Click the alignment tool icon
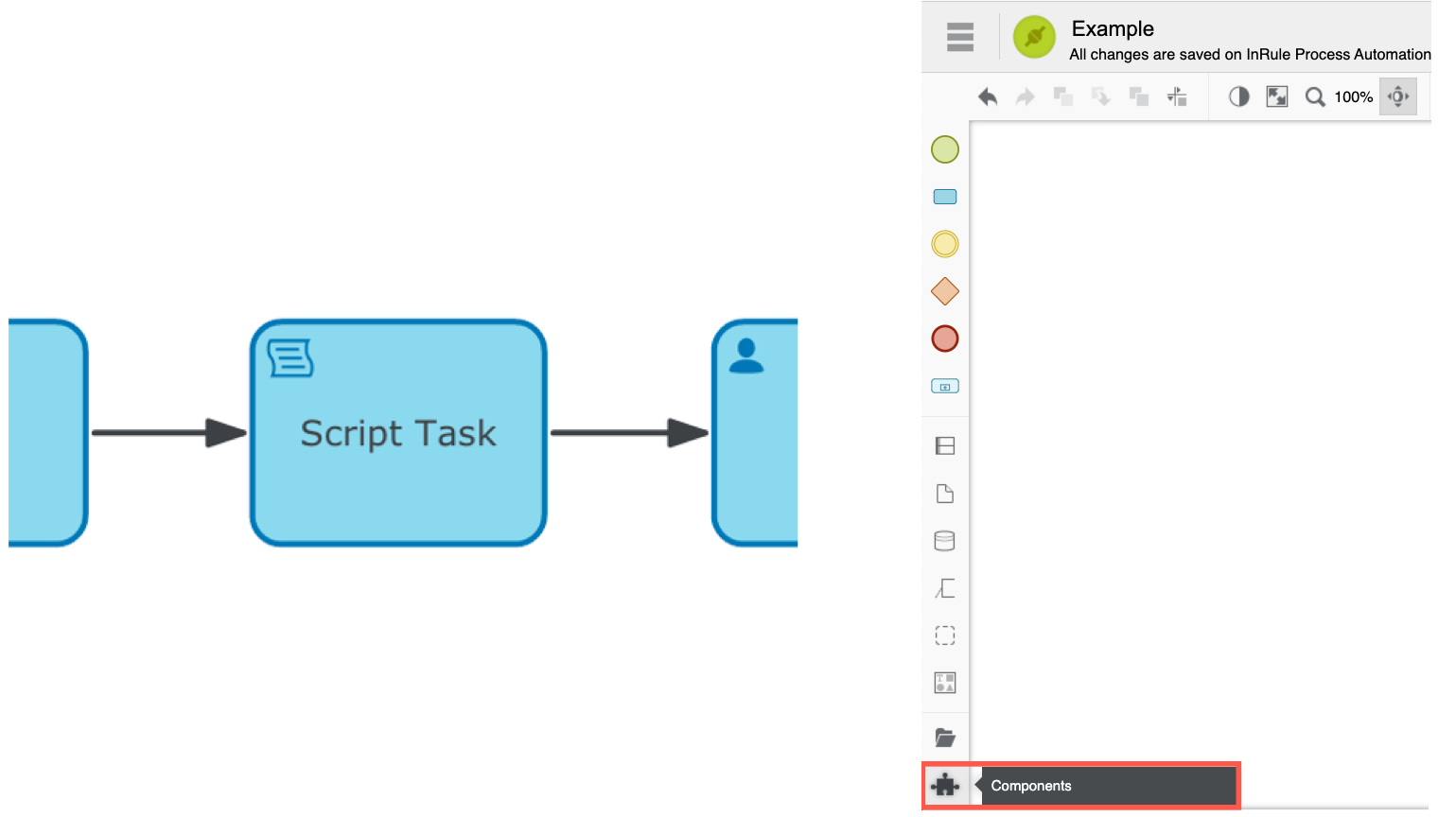 [x=1177, y=96]
